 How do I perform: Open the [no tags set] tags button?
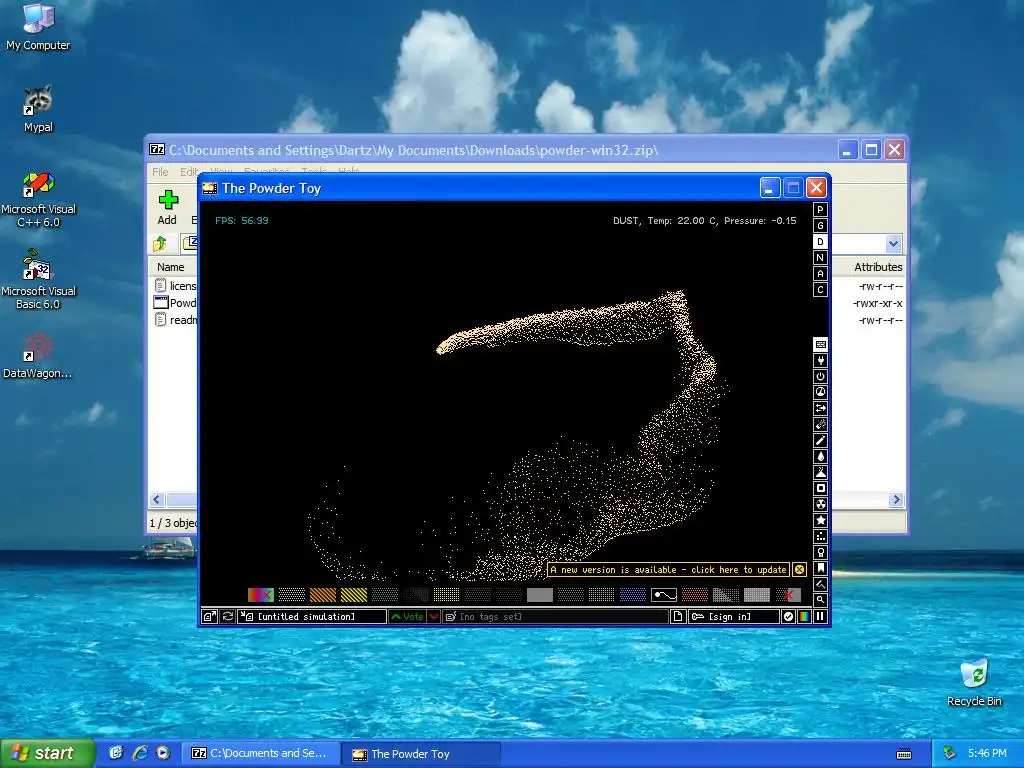coord(555,616)
